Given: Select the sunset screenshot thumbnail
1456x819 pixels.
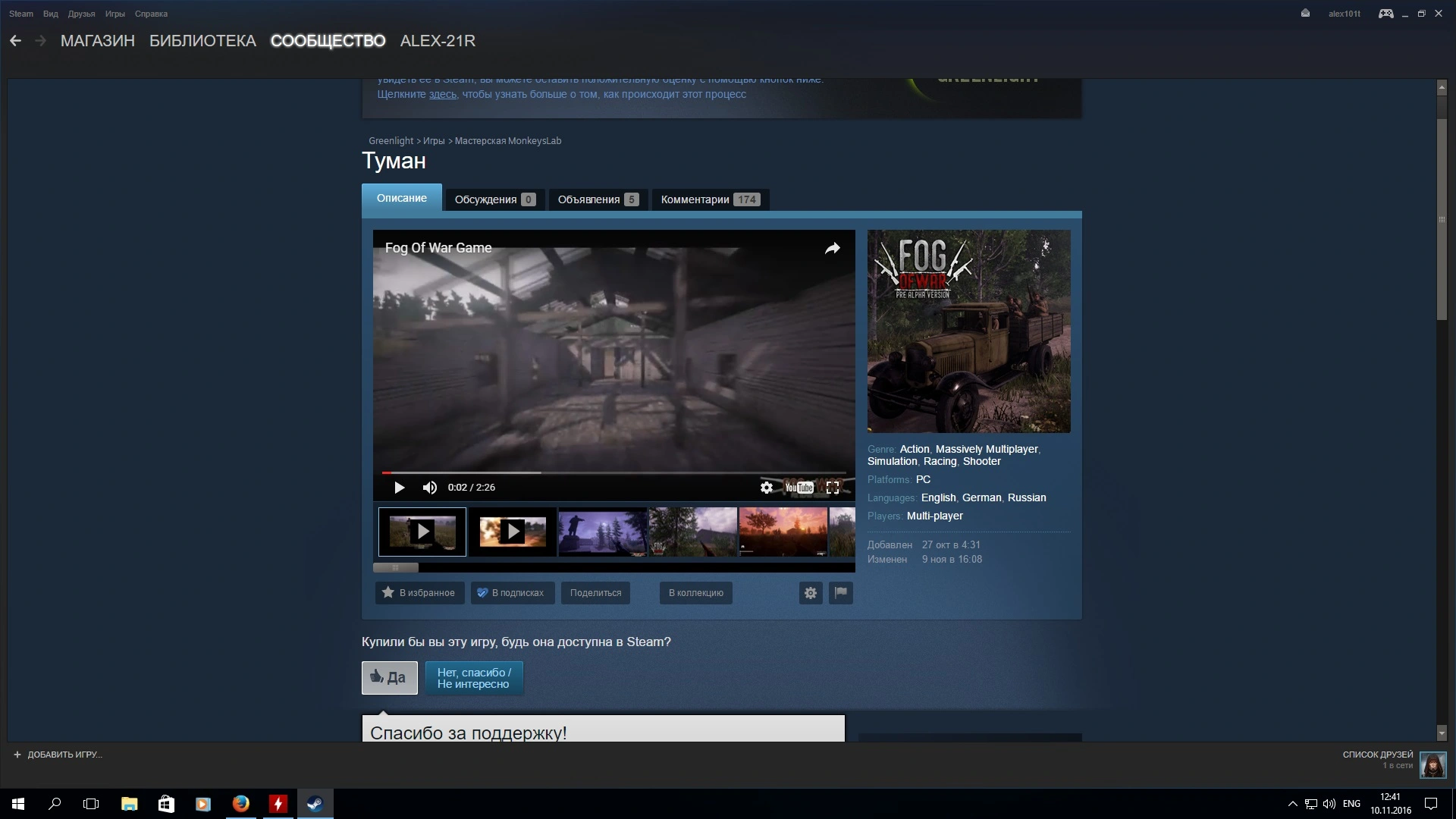Looking at the screenshot, I should (783, 532).
